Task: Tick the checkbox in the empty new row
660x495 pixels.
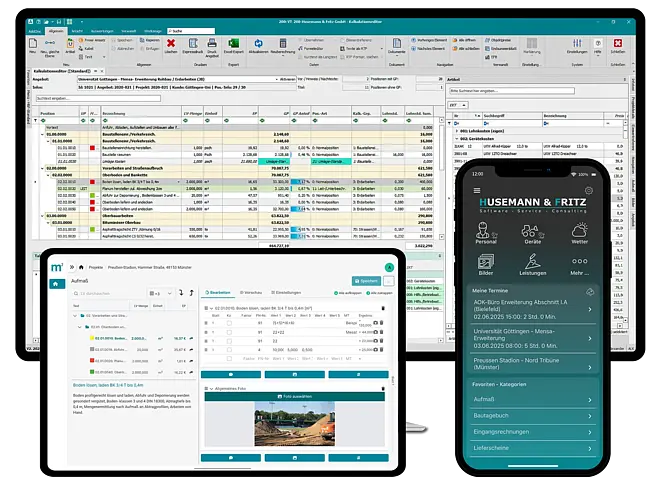Action: pos(229,359)
